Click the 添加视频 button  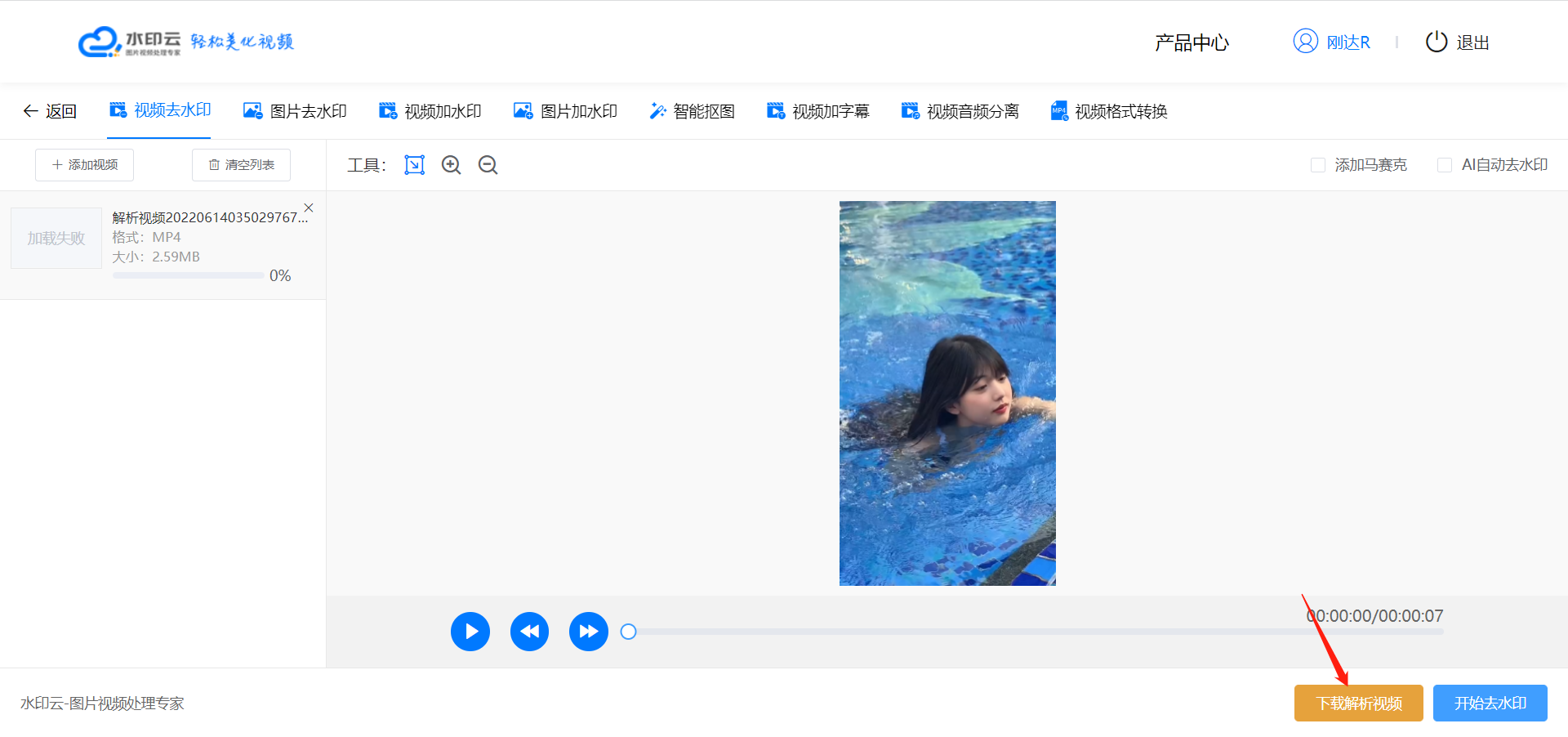tap(85, 165)
